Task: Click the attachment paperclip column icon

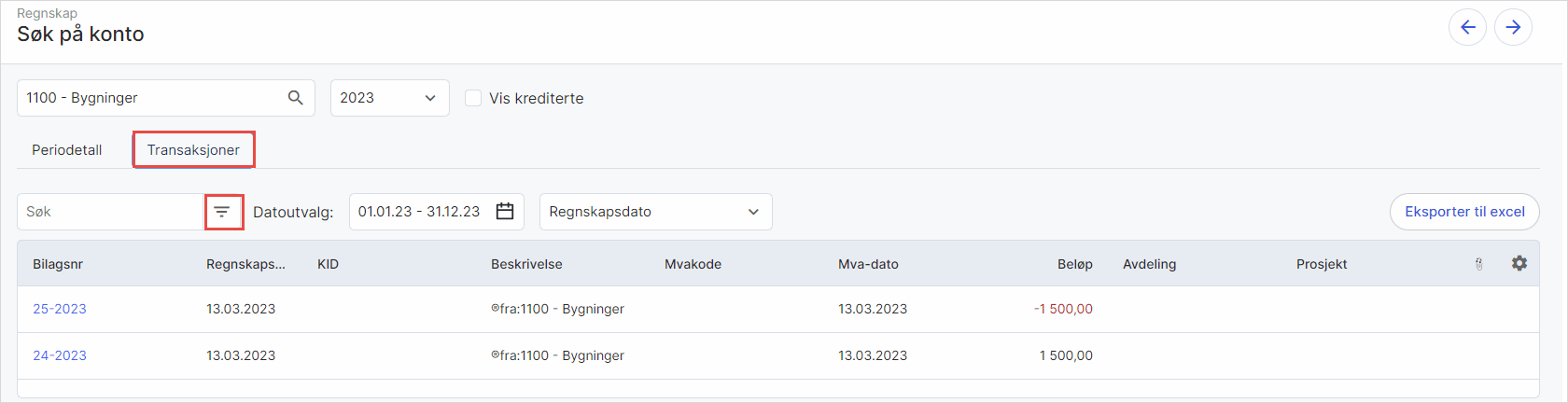Action: click(1479, 264)
